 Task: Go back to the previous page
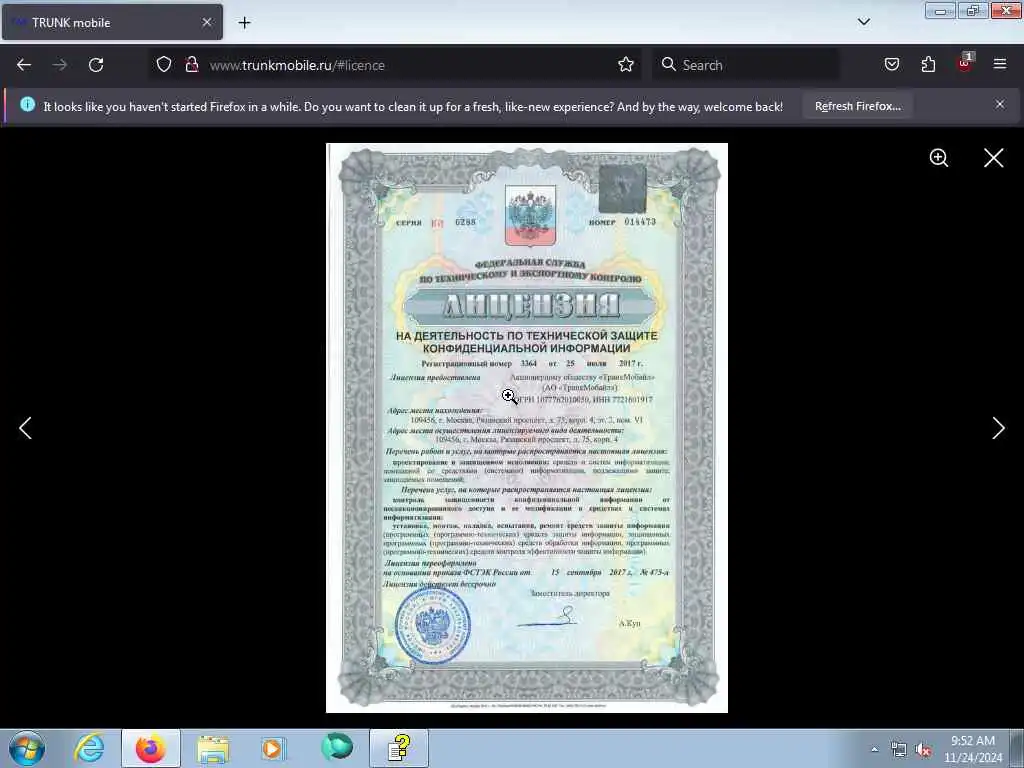click(24, 65)
